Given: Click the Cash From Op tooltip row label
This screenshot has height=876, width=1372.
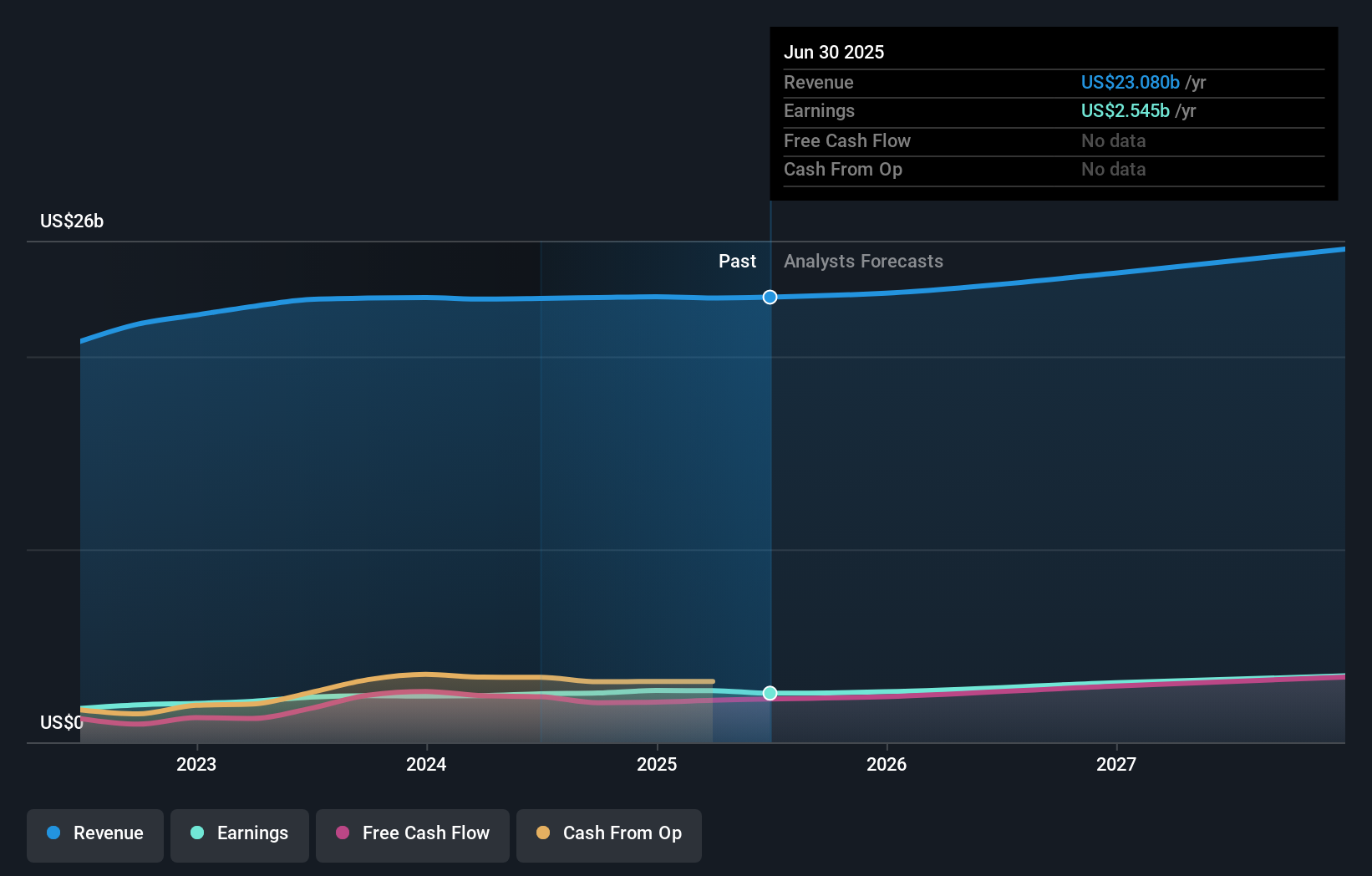Looking at the screenshot, I should 843,169.
